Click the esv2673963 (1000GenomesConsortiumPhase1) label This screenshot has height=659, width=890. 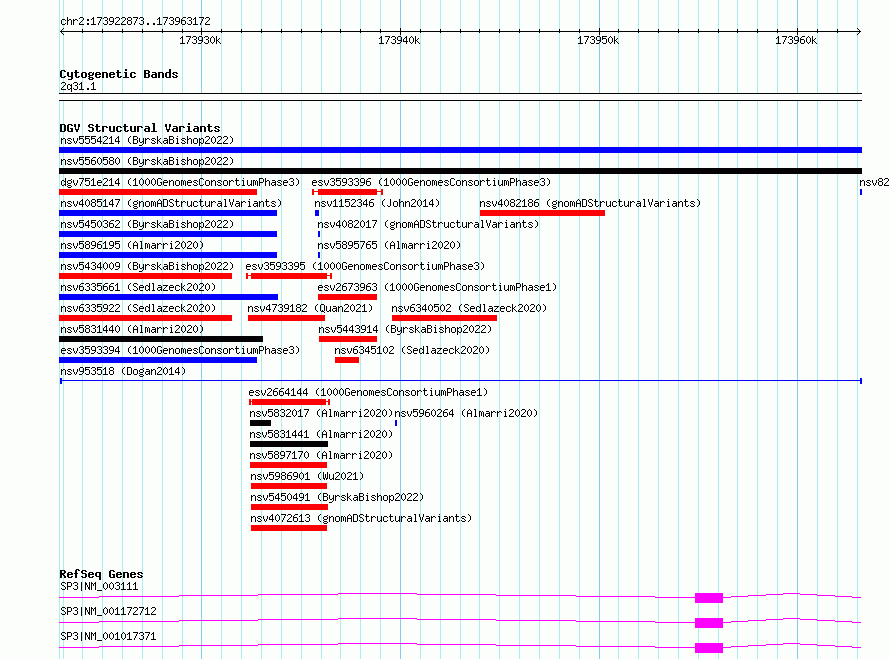click(x=437, y=287)
